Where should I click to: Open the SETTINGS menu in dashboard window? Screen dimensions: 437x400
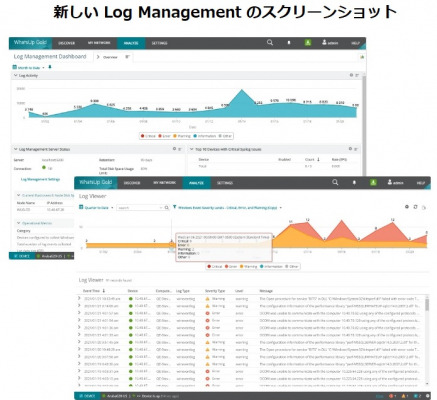click(x=159, y=43)
